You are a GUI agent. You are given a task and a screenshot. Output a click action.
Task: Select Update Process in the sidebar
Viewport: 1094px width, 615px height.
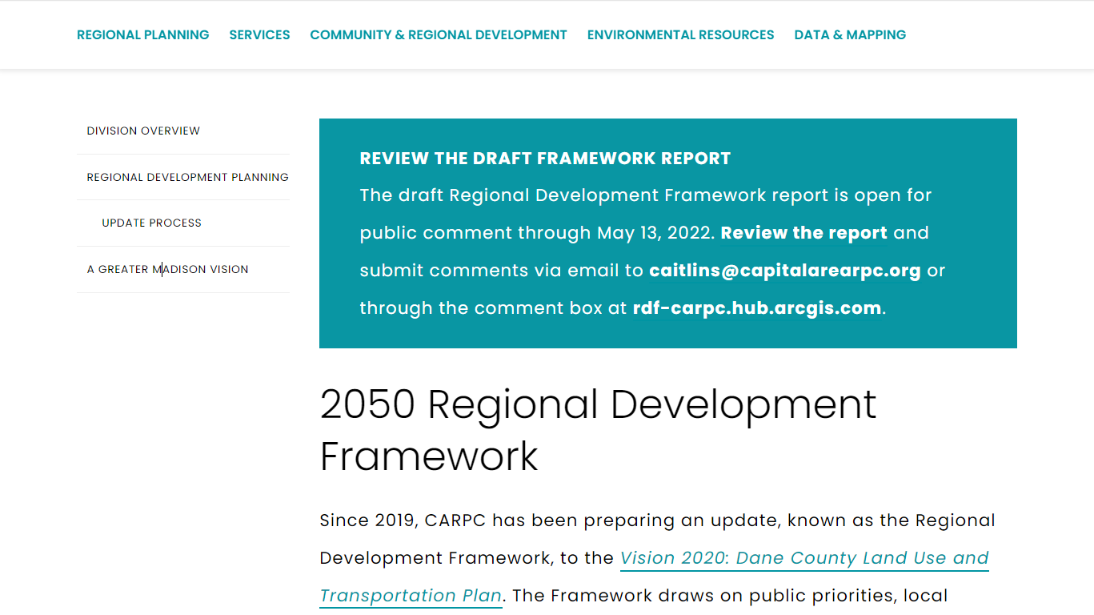point(151,223)
